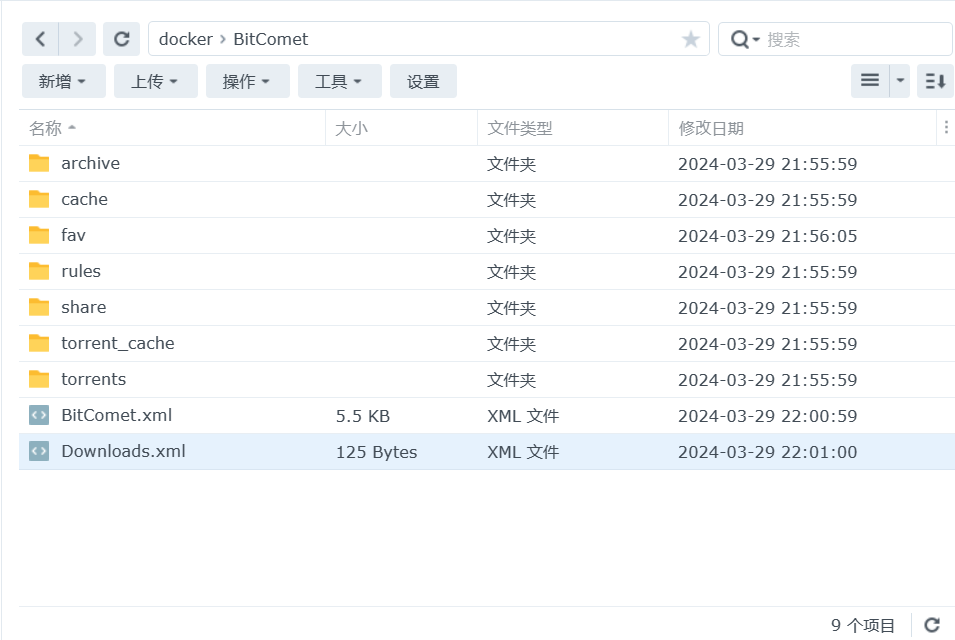Select the share folder name
The height and width of the screenshot is (640, 955).
coord(83,307)
